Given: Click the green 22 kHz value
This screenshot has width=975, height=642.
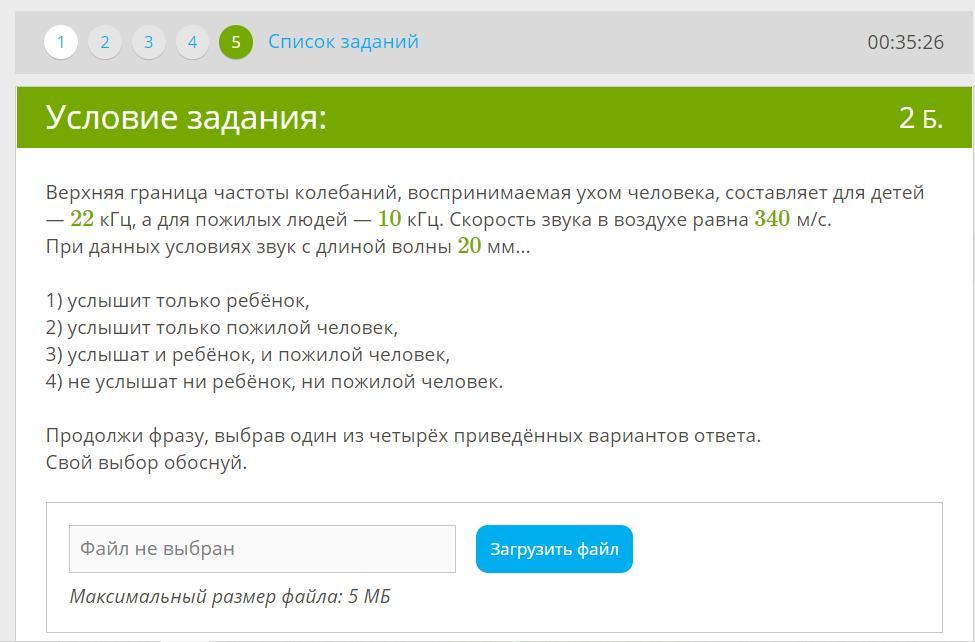Looking at the screenshot, I should pyautogui.click(x=82, y=219).
